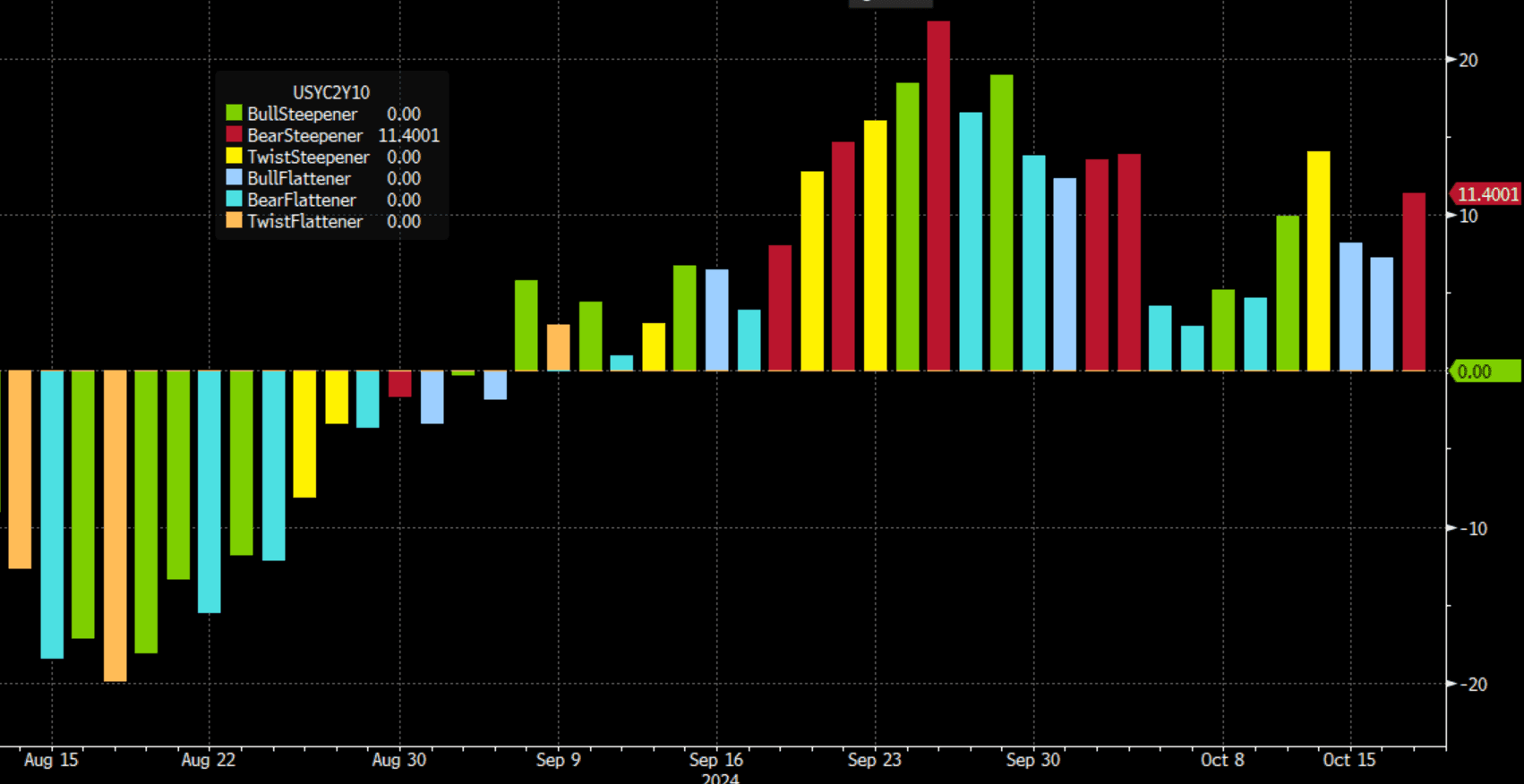Click the Sep 30 date label
This screenshot has width=1524, height=784.
[1032, 760]
